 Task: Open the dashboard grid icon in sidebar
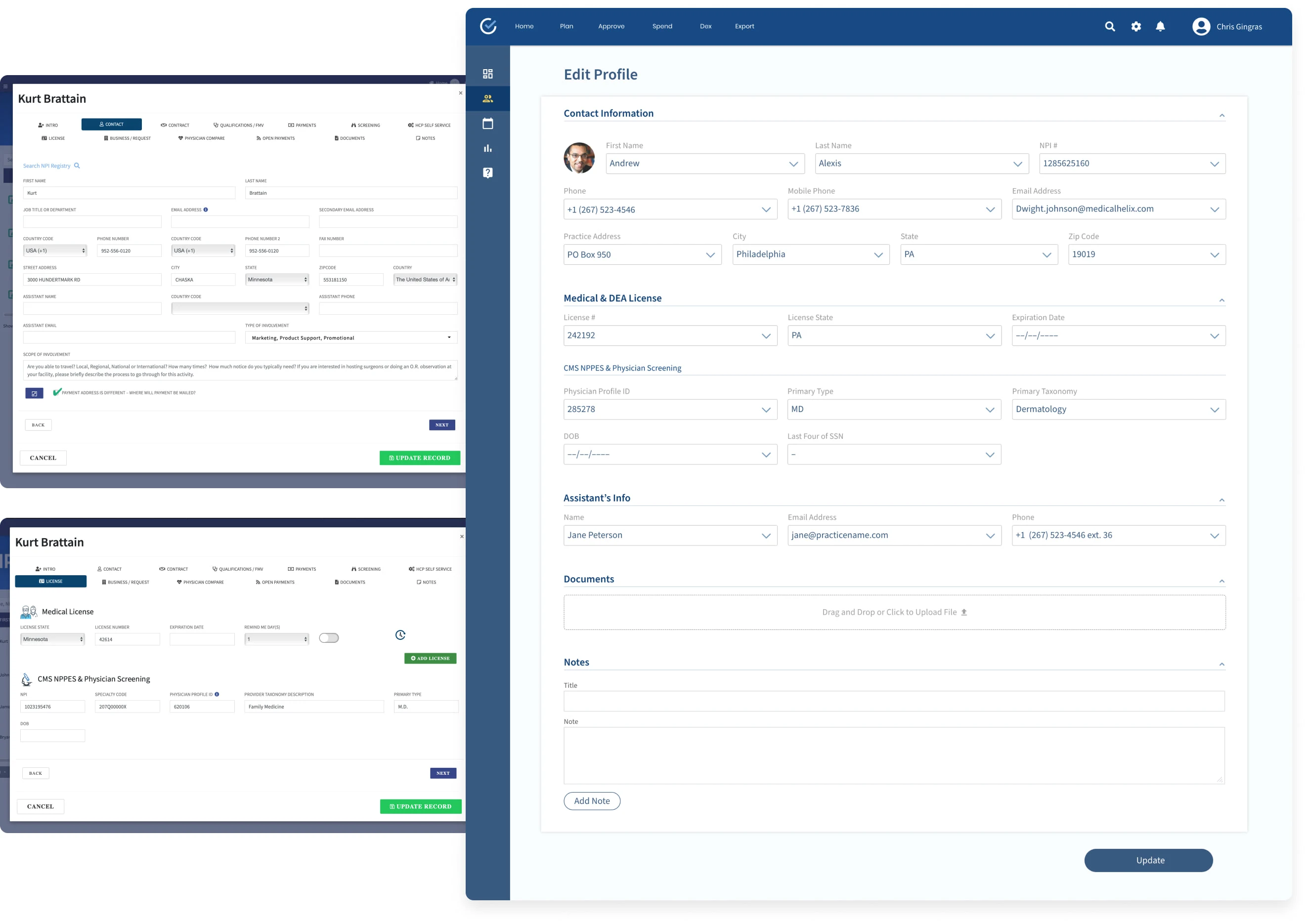point(487,73)
